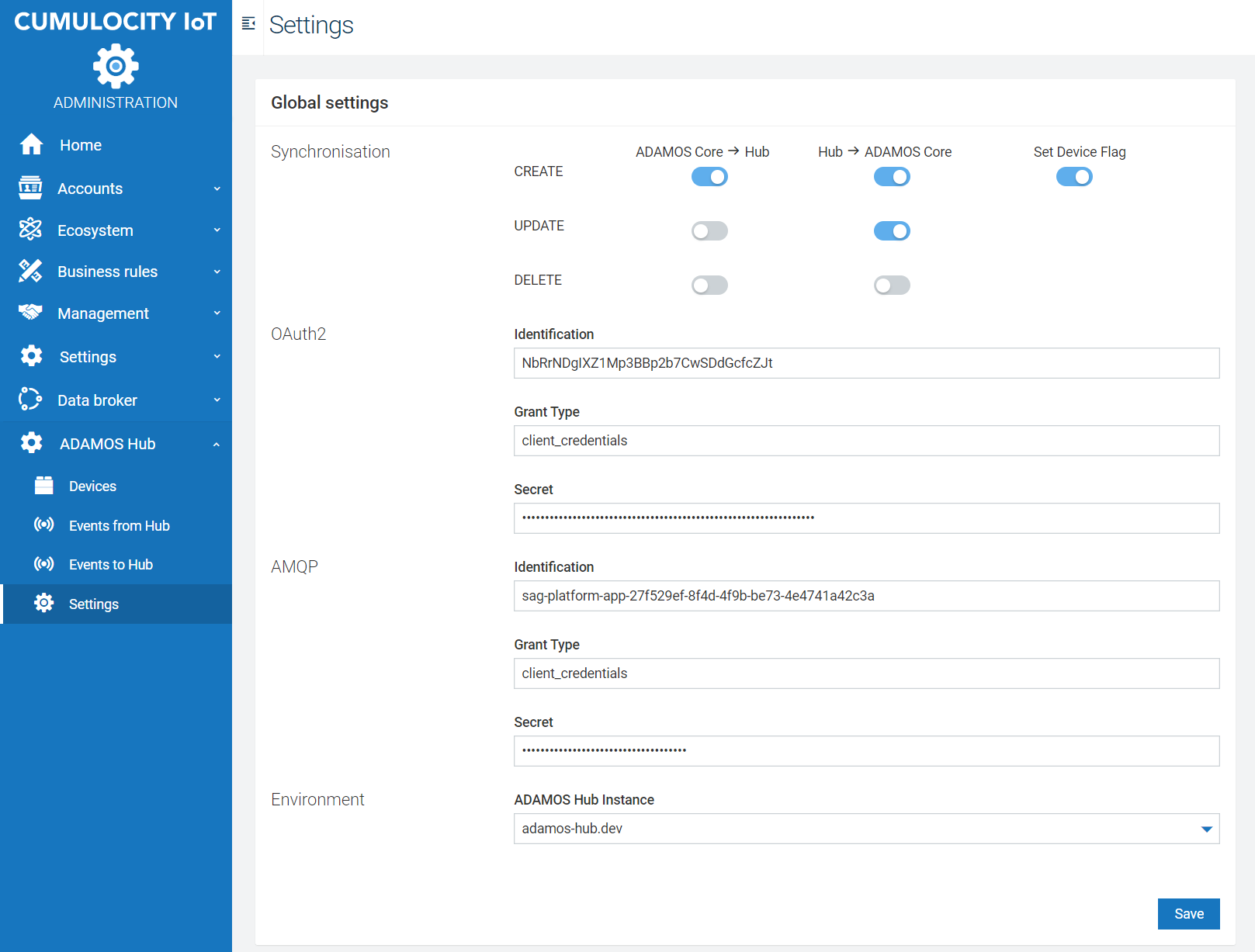Click the OAuth2 Grant Type field
The width and height of the screenshot is (1255, 952).
[x=866, y=441]
